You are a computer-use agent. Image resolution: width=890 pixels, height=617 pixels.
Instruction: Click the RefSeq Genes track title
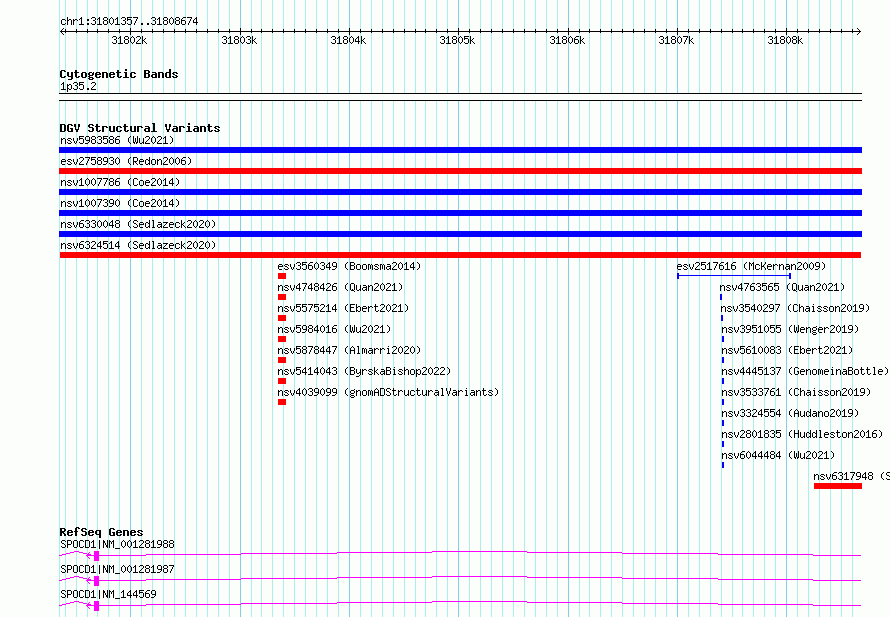click(101, 532)
